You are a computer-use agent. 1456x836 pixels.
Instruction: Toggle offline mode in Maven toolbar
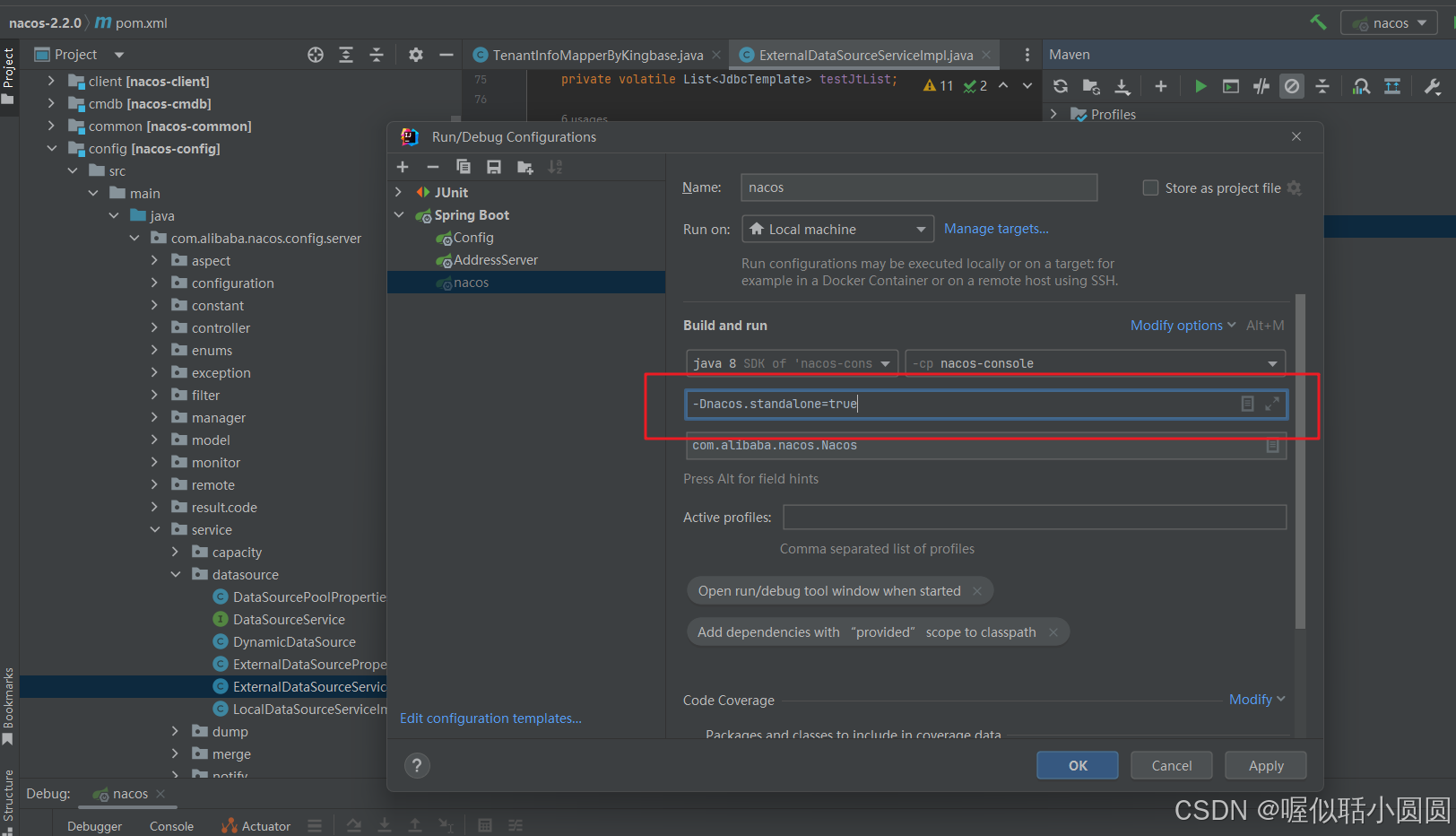pos(1261,86)
